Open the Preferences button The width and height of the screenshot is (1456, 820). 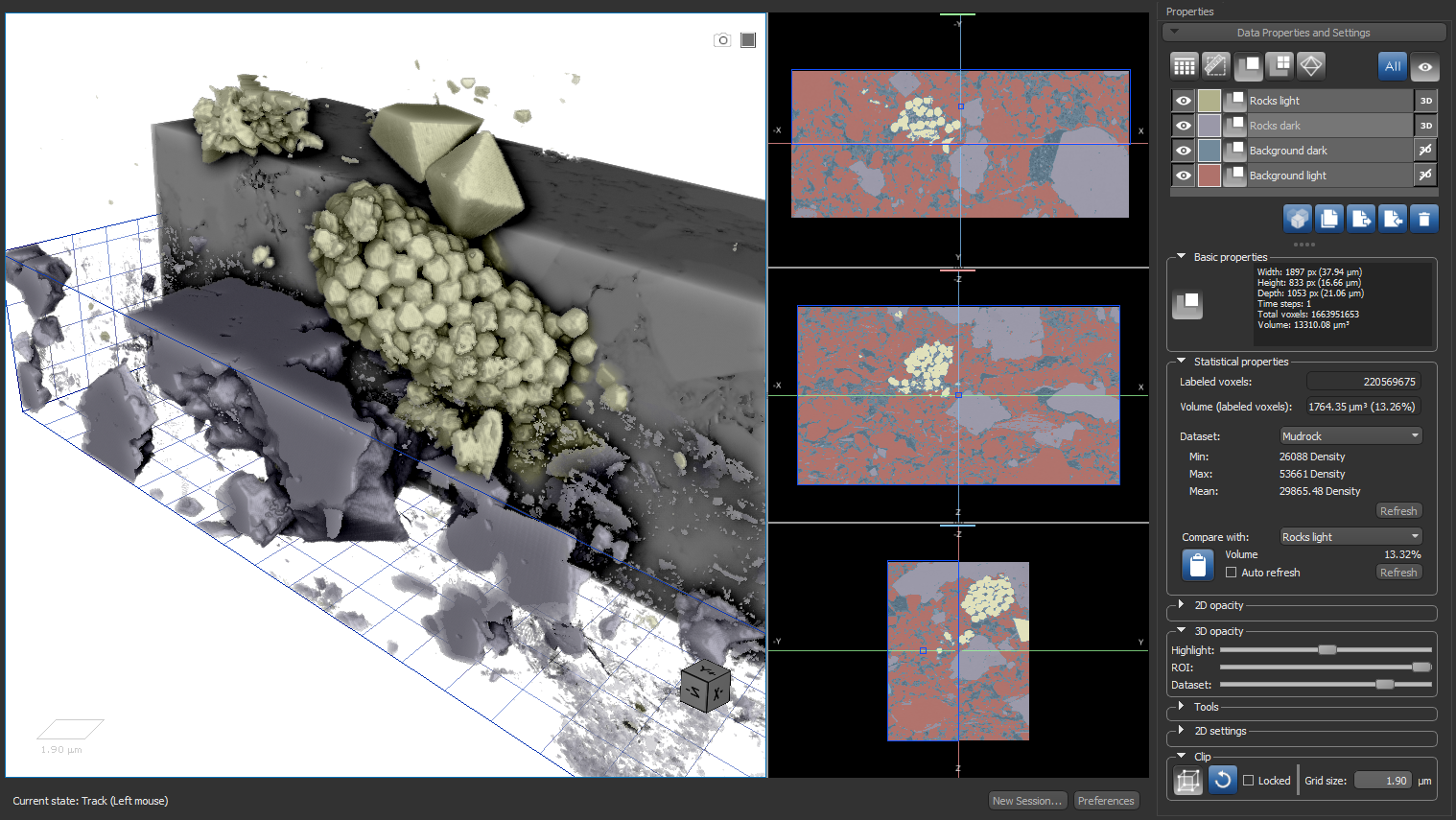[1105, 801]
